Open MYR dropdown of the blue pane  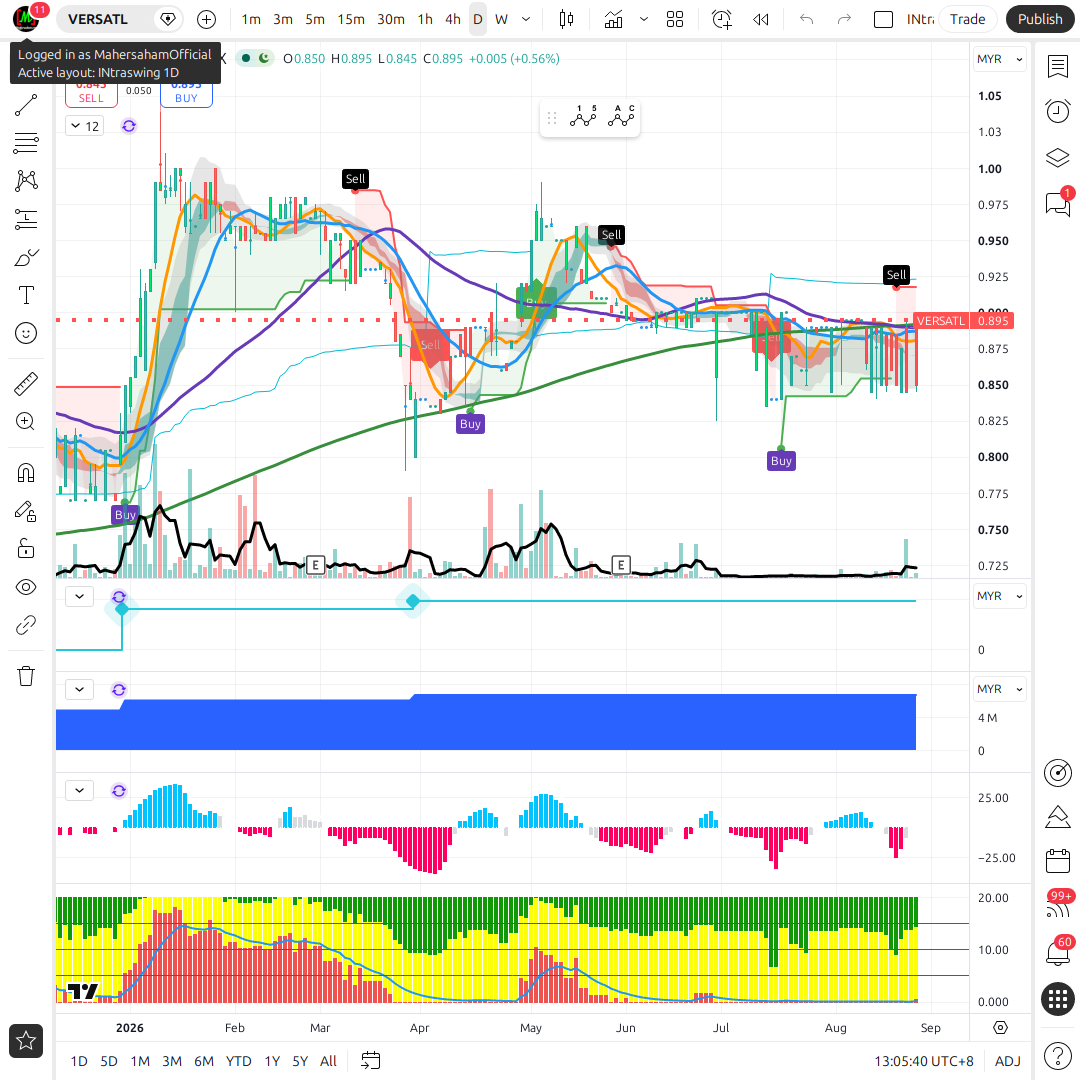coord(999,689)
